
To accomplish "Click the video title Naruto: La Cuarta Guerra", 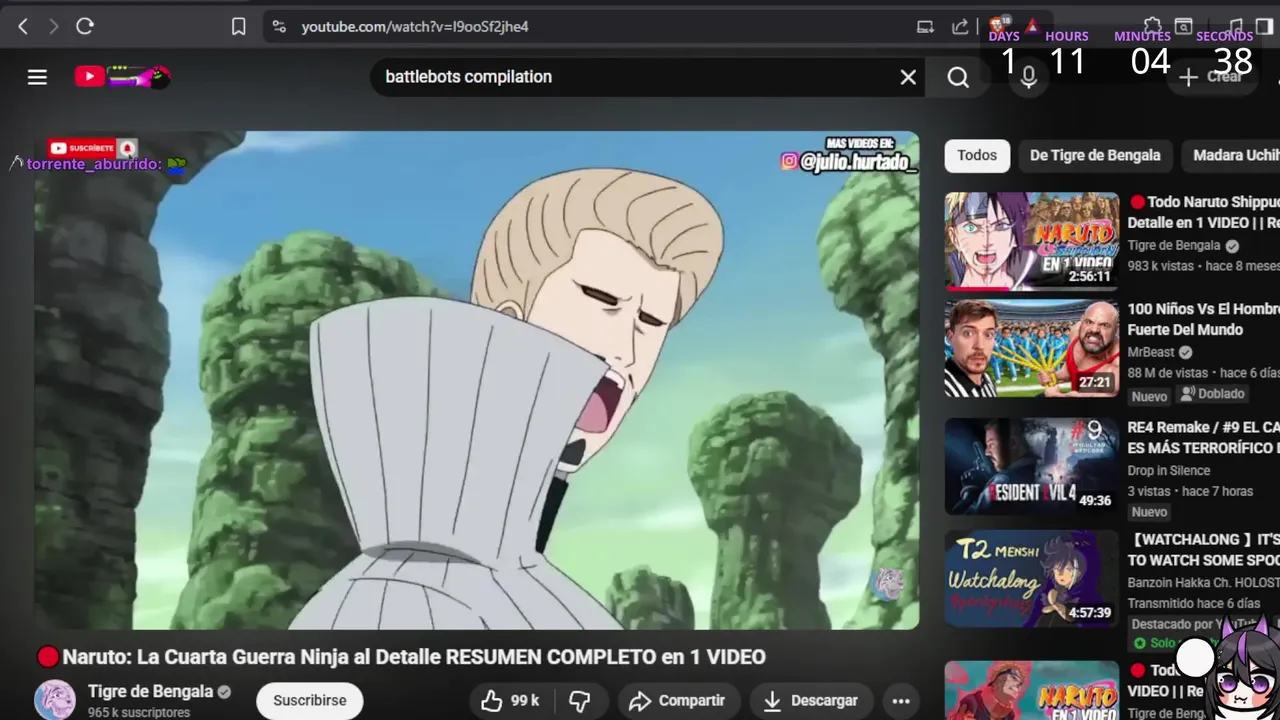I will [414, 657].
